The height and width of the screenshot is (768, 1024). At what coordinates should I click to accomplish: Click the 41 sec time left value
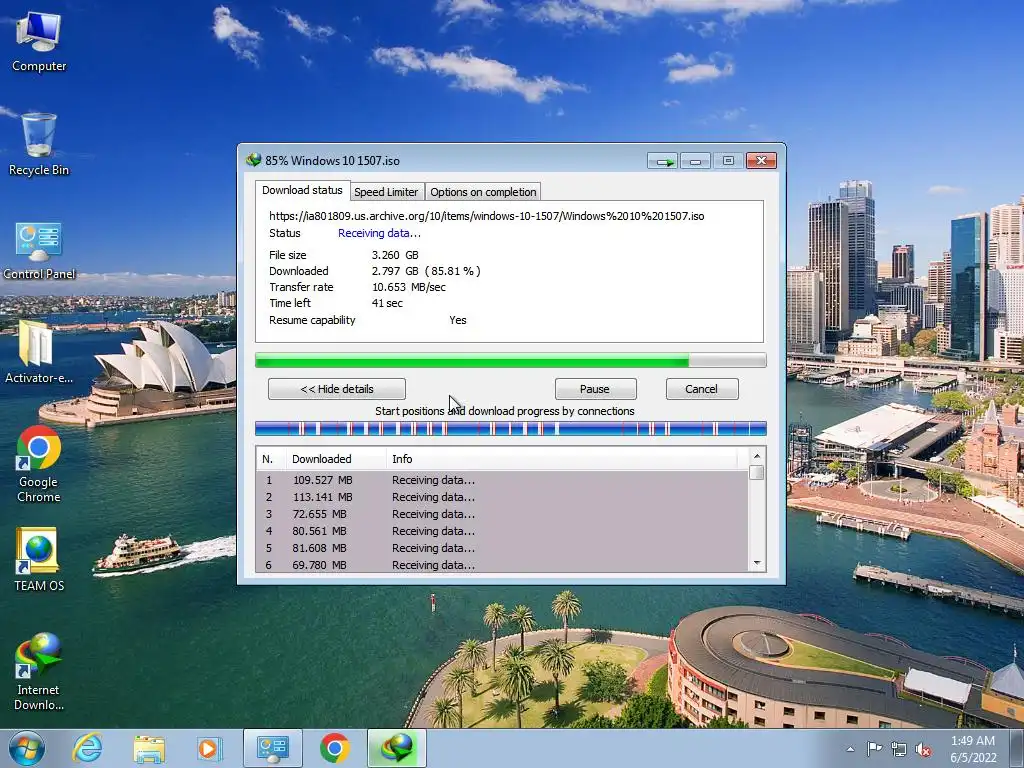387,303
